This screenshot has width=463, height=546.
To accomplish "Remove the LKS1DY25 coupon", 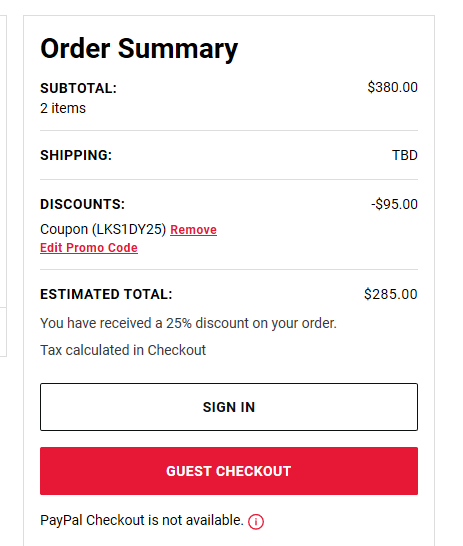I will [x=194, y=230].
